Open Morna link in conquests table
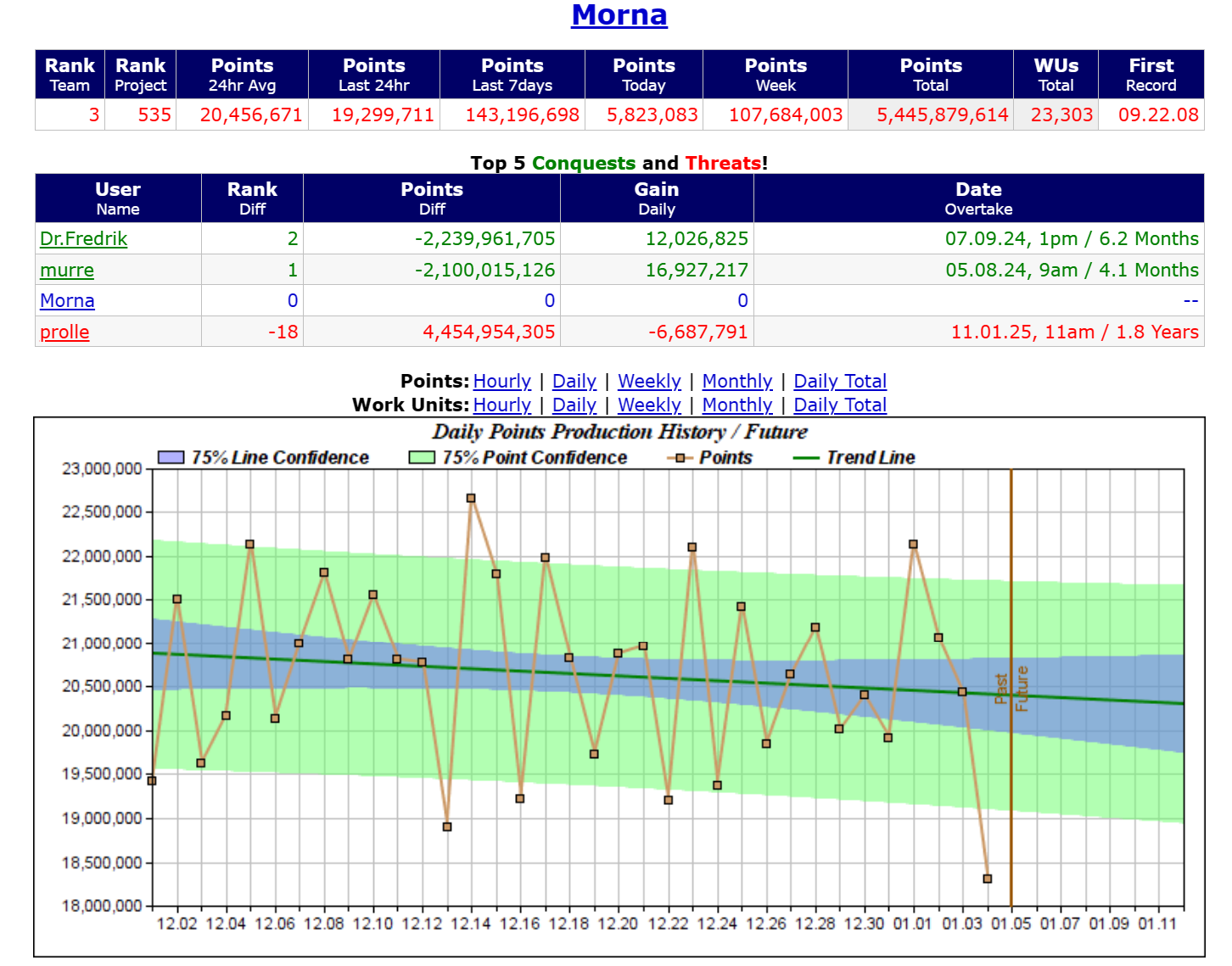 coord(67,301)
